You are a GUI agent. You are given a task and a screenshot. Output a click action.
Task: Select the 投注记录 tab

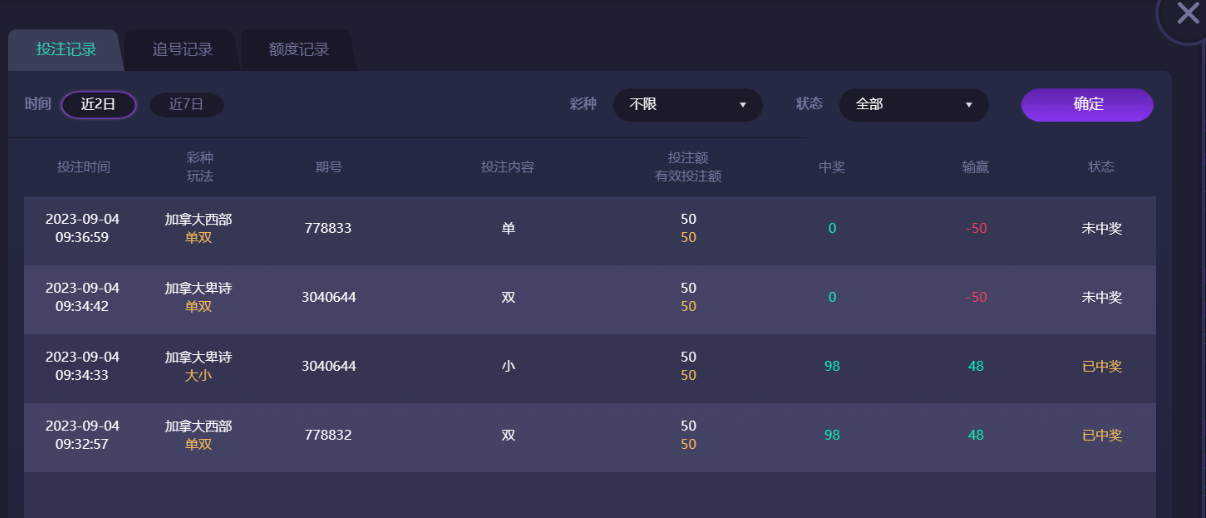[66, 49]
